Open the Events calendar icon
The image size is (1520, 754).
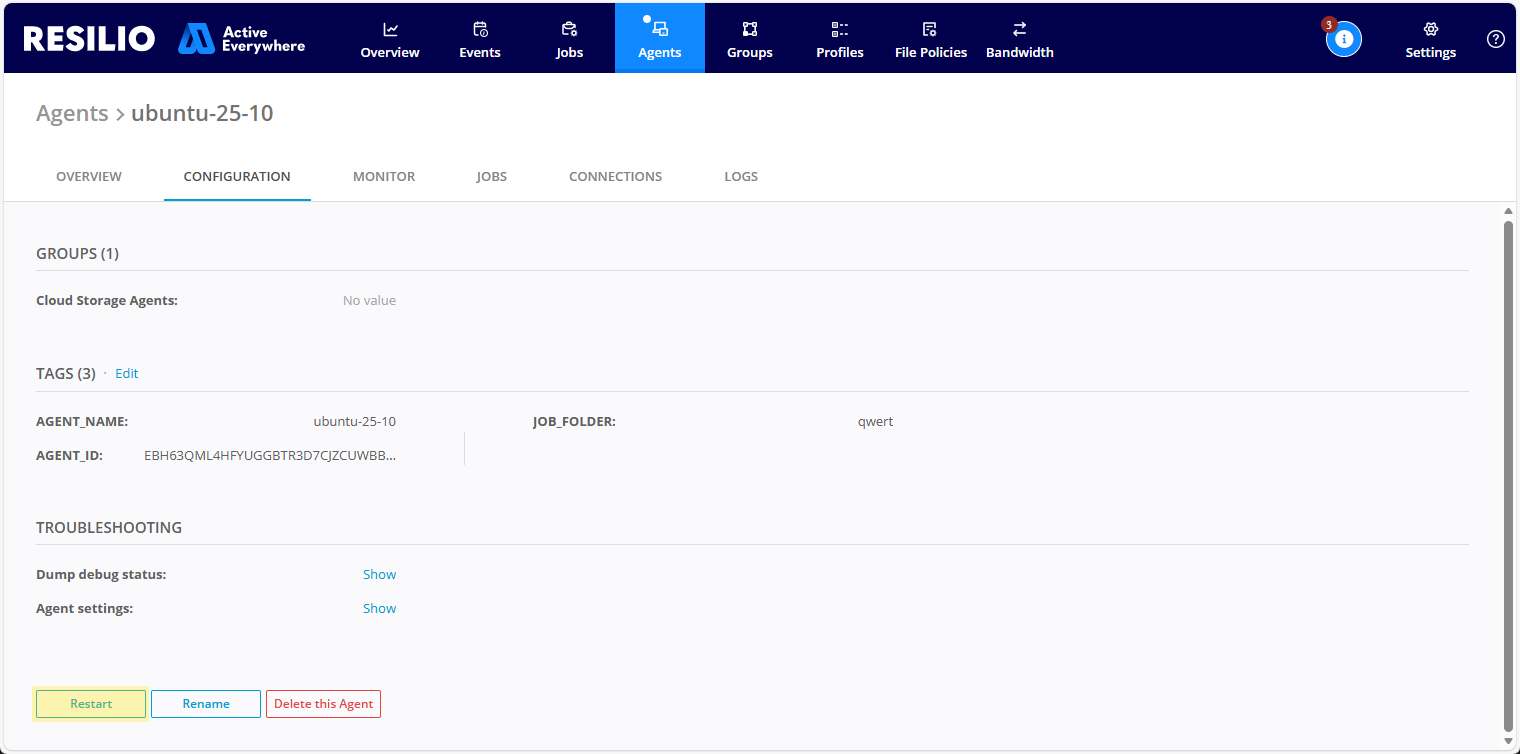[x=480, y=29]
